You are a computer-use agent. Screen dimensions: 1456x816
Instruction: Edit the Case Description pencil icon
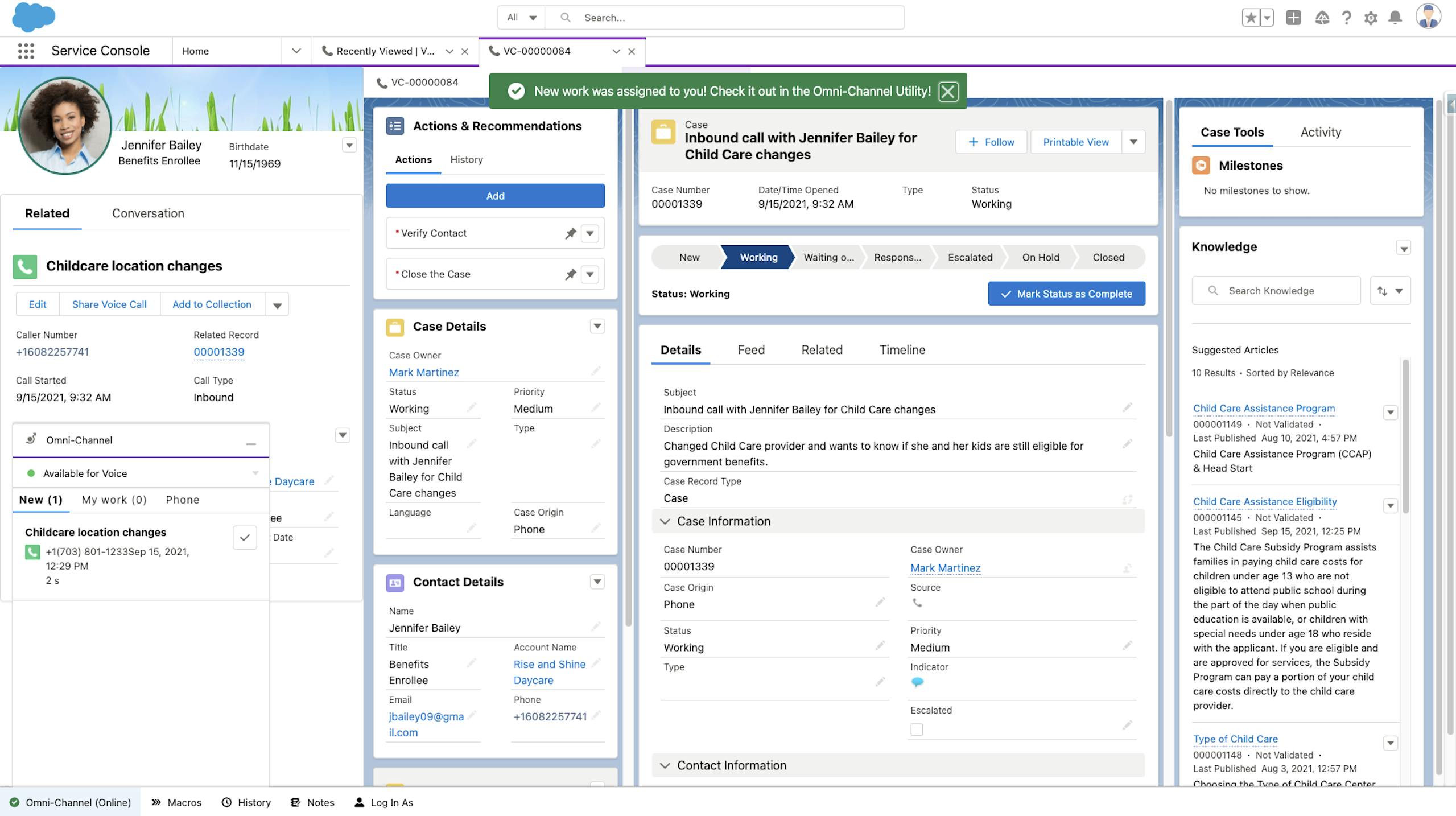[1127, 444]
